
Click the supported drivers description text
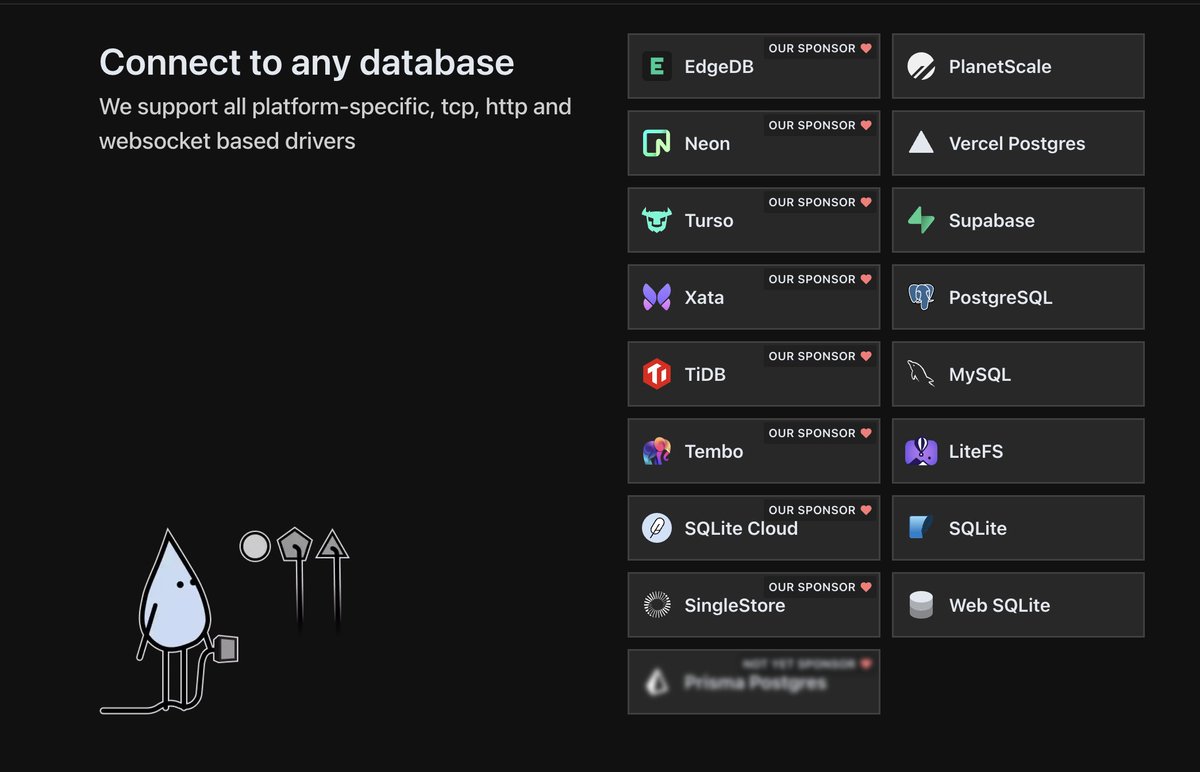(x=335, y=124)
